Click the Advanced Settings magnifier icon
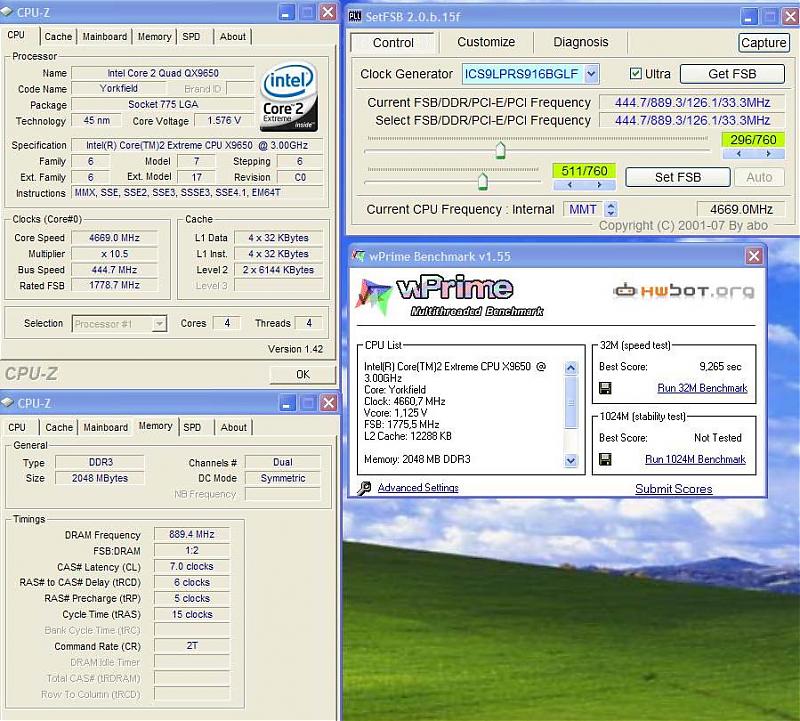The image size is (800, 721). (364, 488)
